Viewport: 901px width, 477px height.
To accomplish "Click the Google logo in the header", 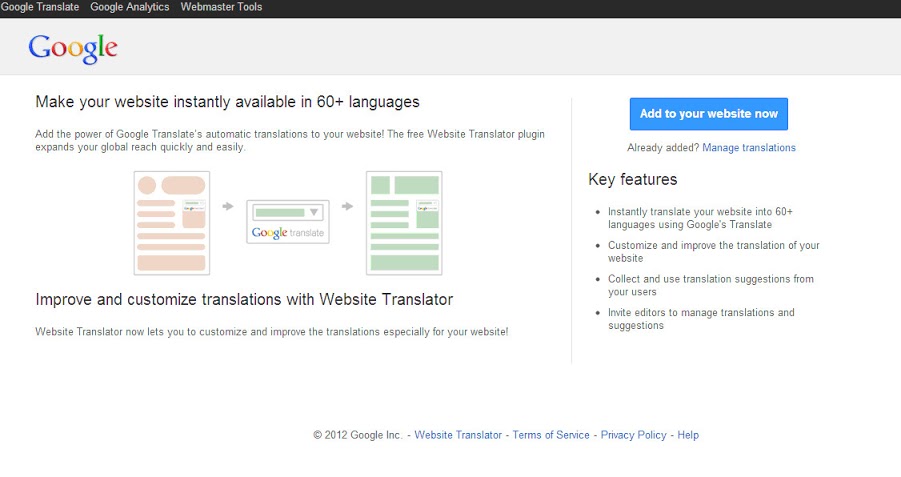I will click(x=73, y=47).
